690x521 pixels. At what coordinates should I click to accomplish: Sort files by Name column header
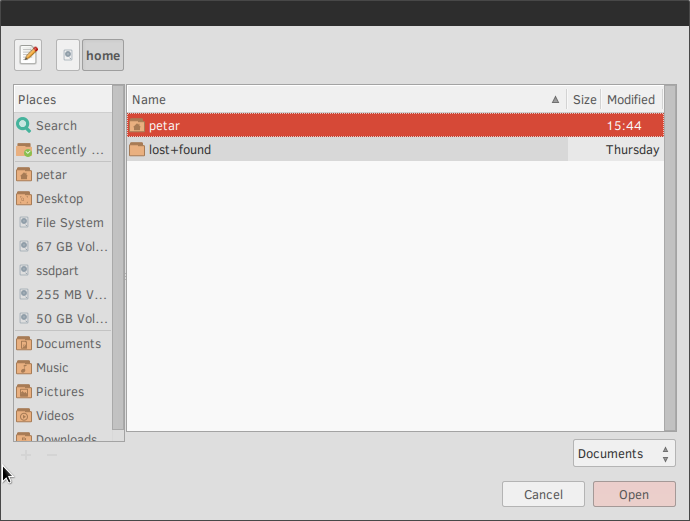pyautogui.click(x=340, y=100)
